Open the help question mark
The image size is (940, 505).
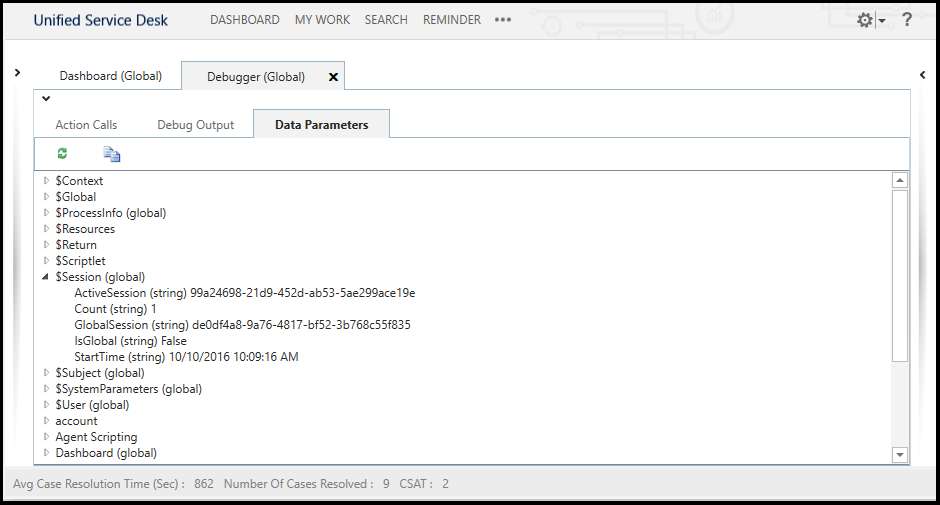pos(907,20)
